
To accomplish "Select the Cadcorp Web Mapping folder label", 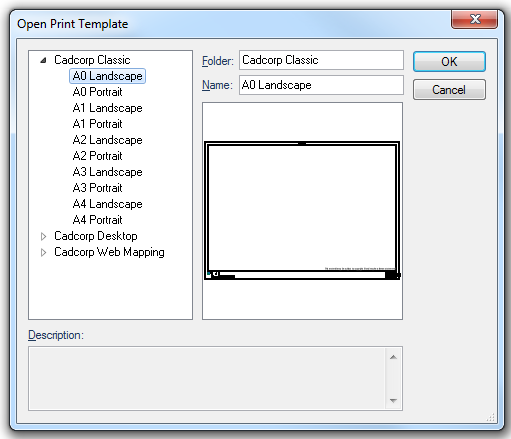I will coord(109,252).
